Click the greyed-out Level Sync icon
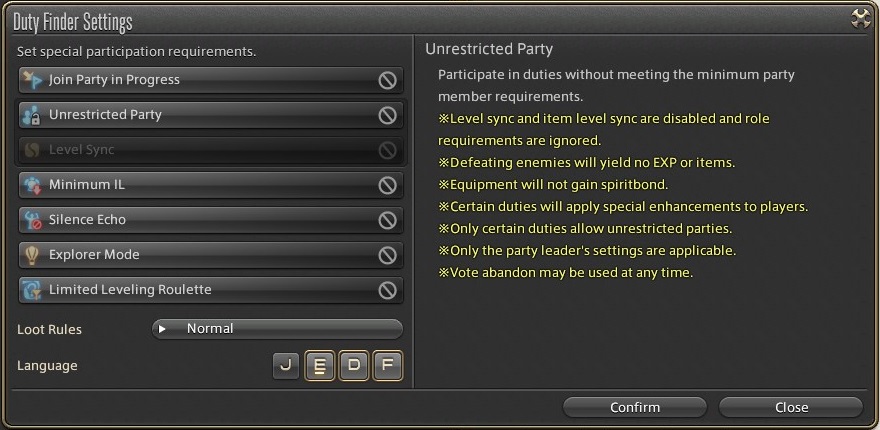 [32, 150]
